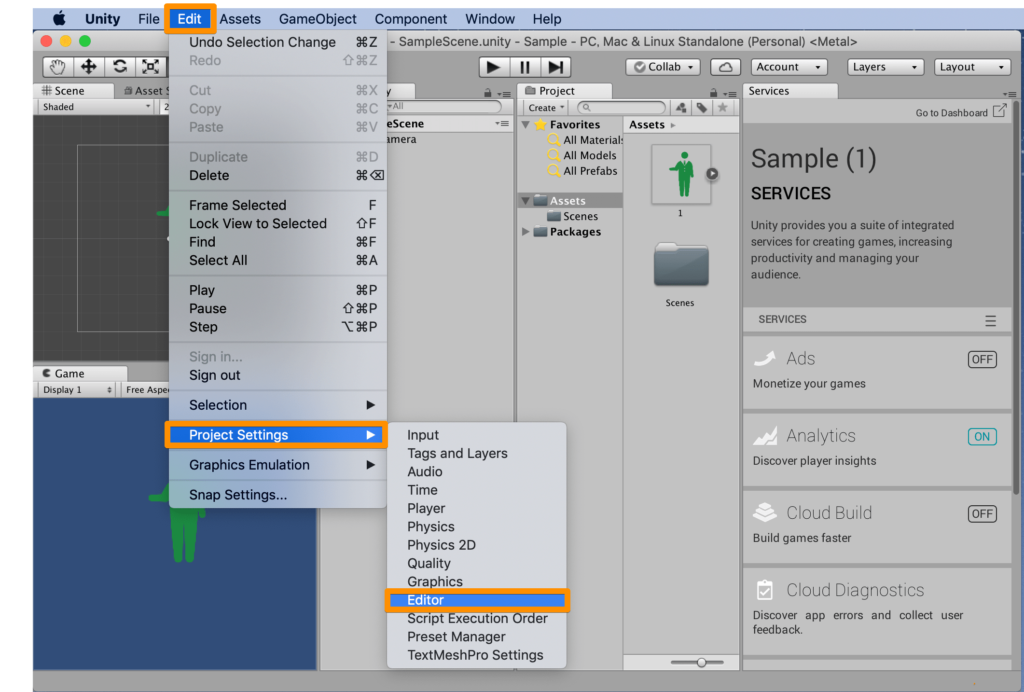Image resolution: width=1024 pixels, height=692 pixels.
Task: Select the Scenes folder thumbnail in Assets
Action: [x=680, y=264]
